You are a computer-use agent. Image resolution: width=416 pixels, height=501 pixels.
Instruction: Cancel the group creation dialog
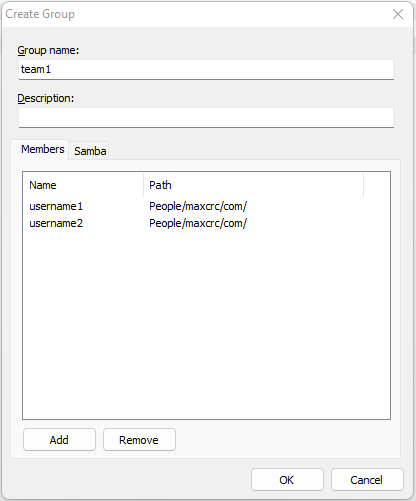point(367,480)
